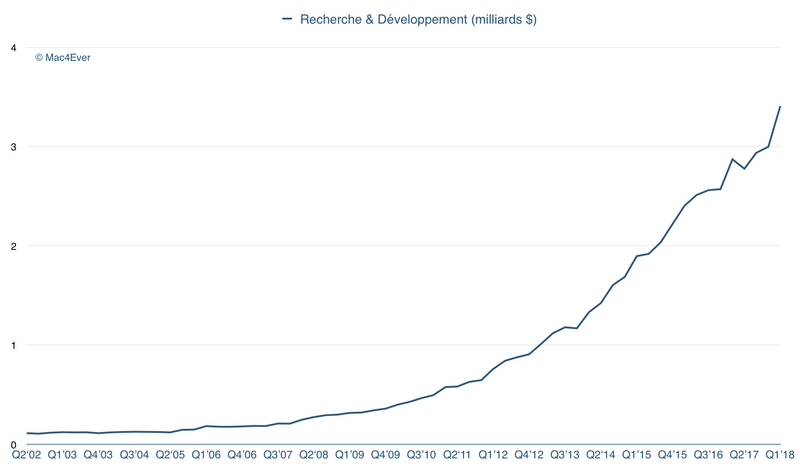Select the Q1'15 x-axis label
The image size is (800, 467).
(x=637, y=455)
